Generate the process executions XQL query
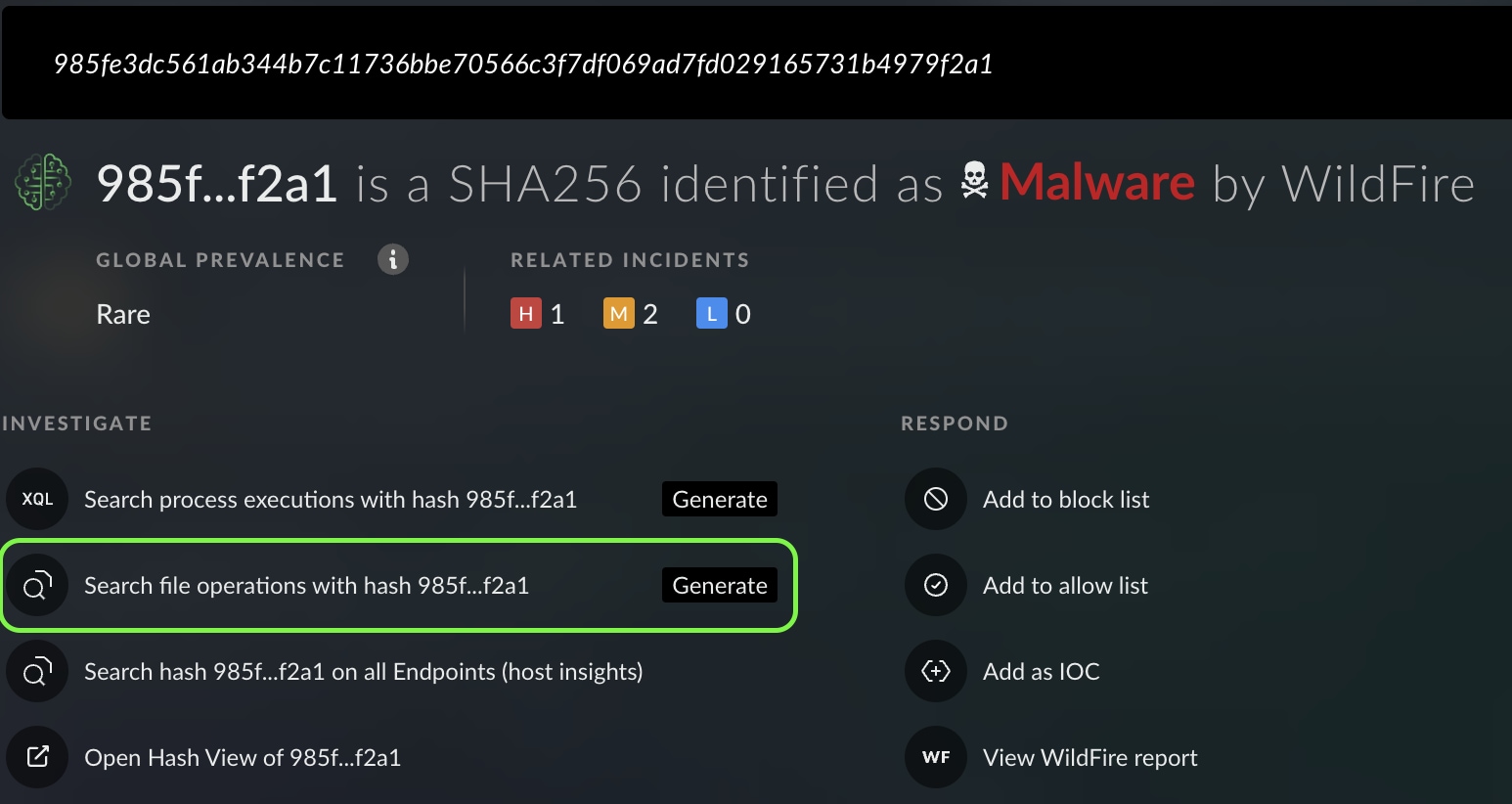The image size is (1512, 804). coord(720,499)
